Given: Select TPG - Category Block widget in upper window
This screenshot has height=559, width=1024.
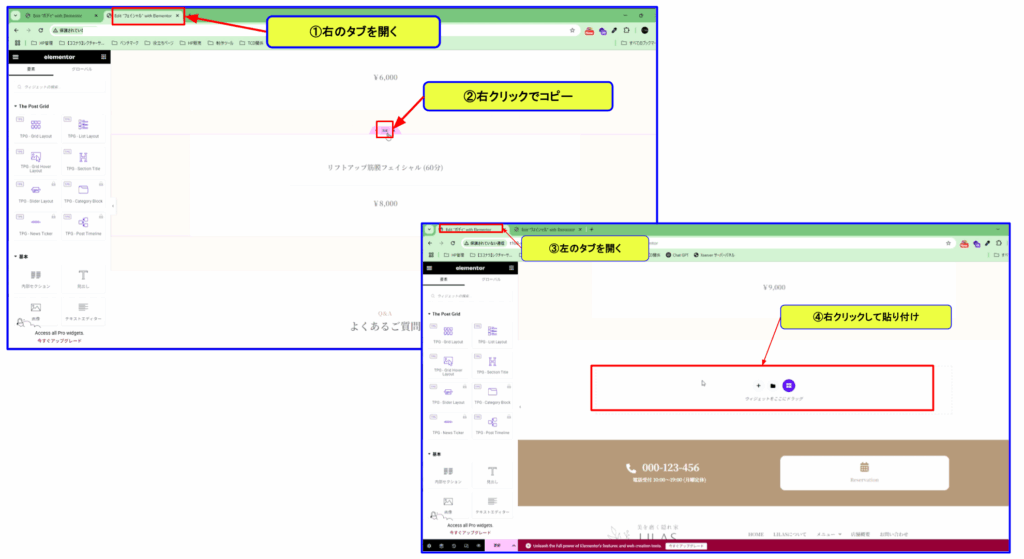Looking at the screenshot, I should click(83, 193).
